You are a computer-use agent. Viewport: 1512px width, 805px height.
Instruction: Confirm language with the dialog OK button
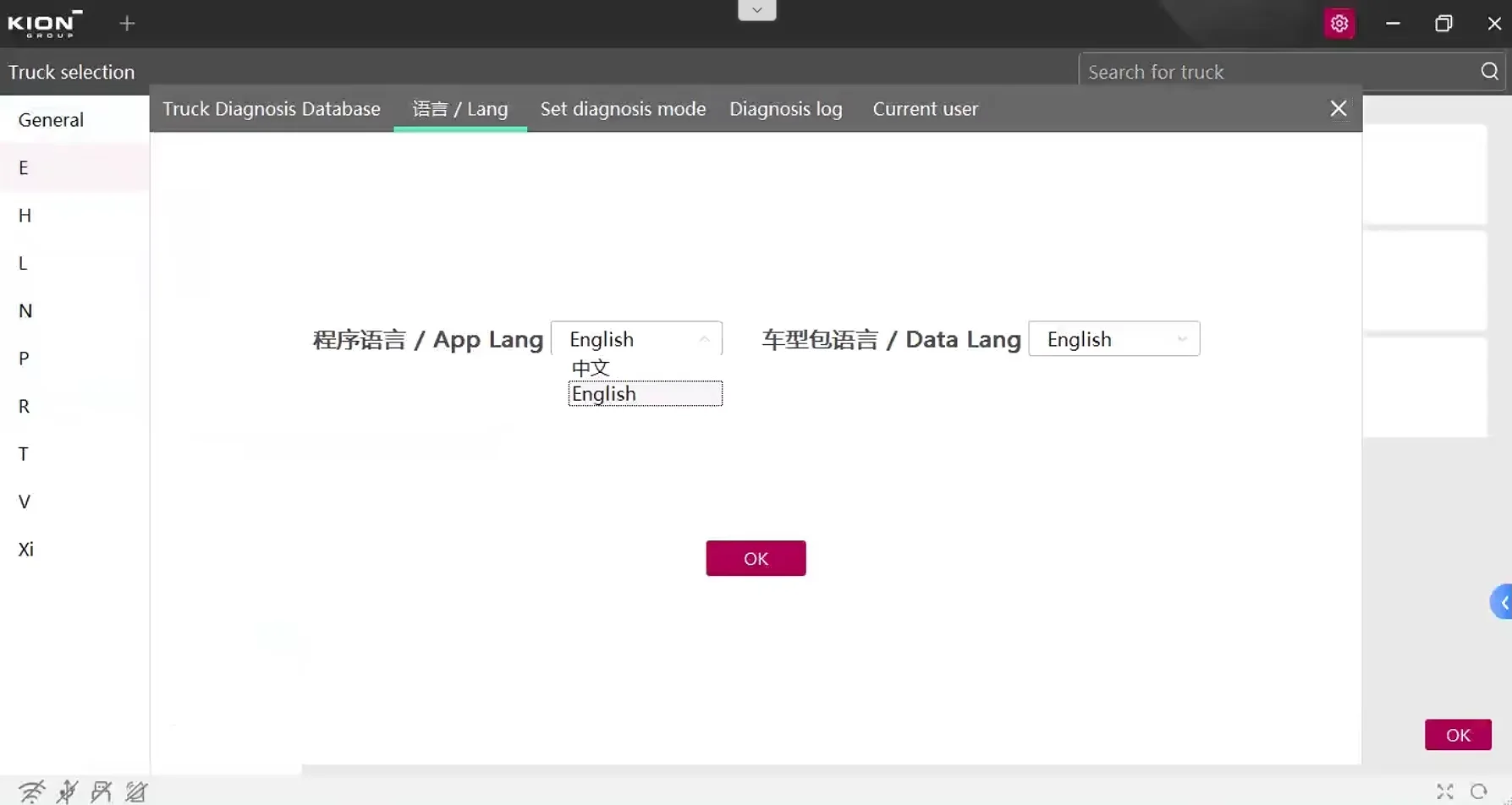pos(756,558)
